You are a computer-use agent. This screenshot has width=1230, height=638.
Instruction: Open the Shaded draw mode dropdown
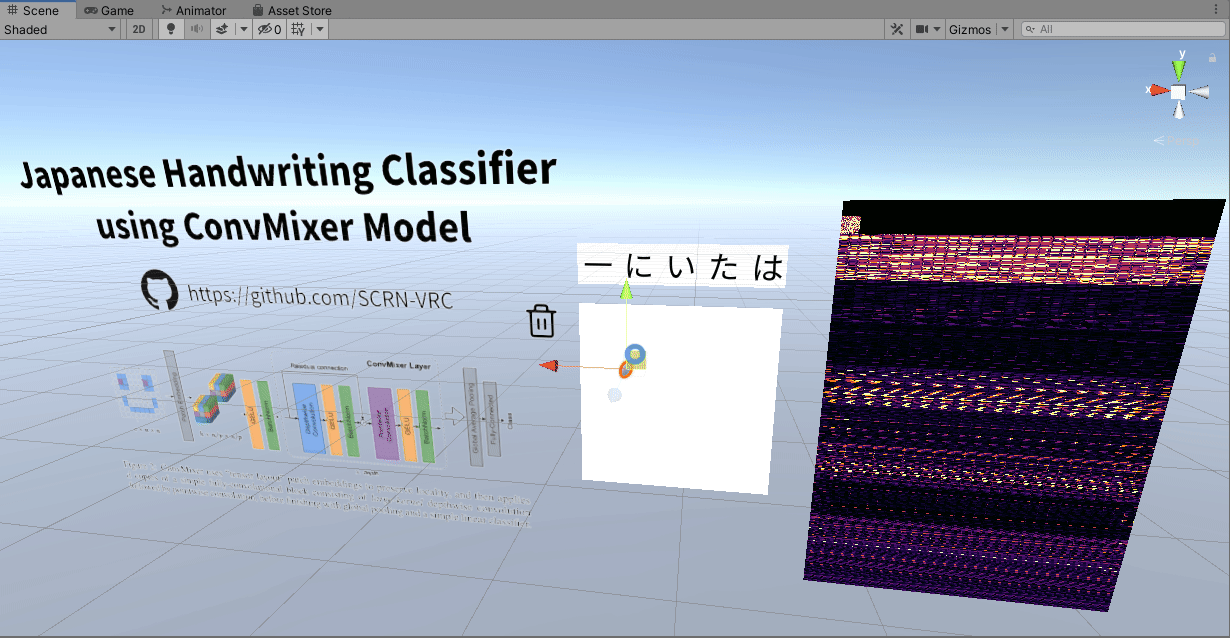(x=61, y=29)
